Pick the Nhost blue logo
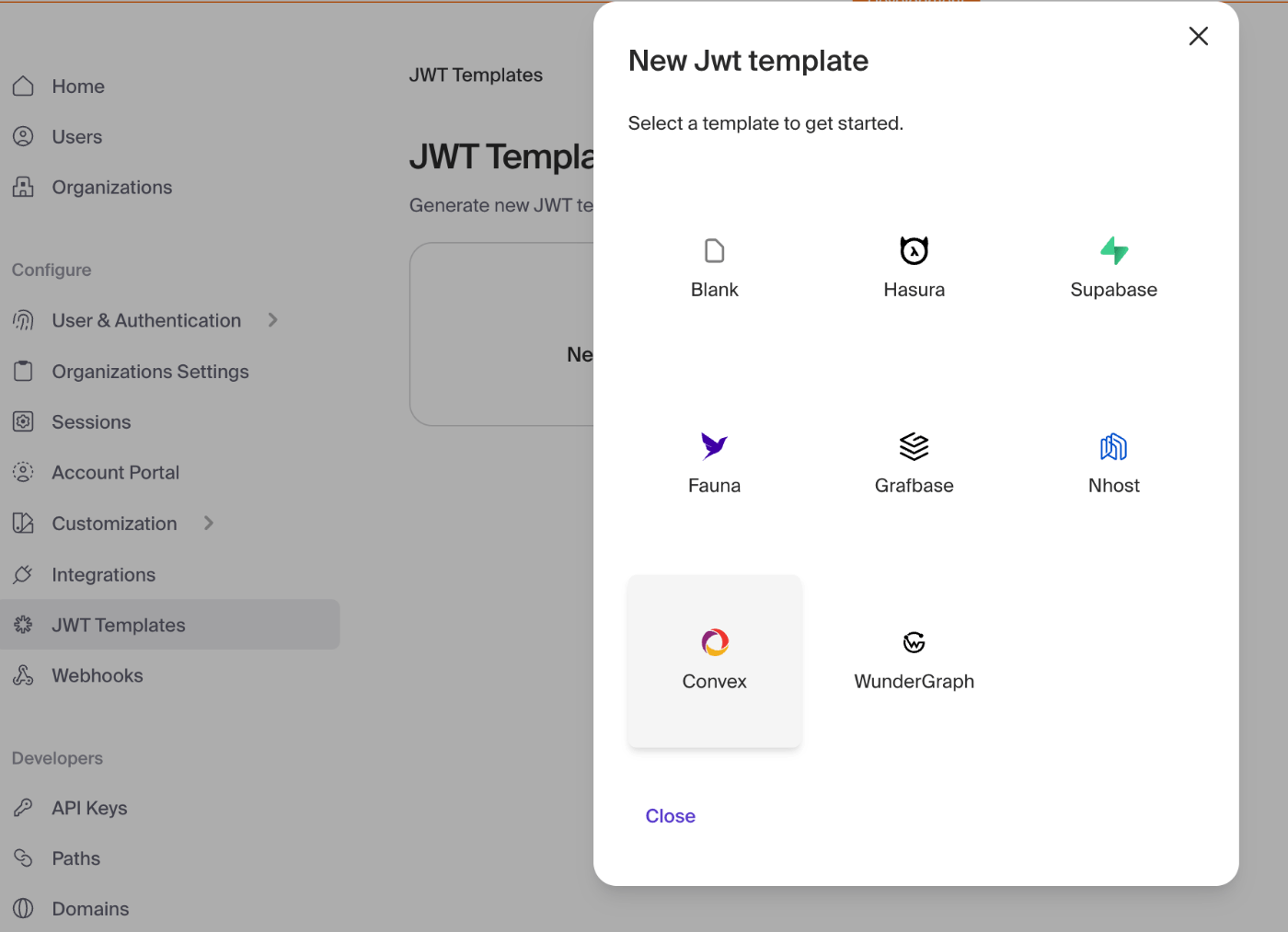This screenshot has width=1288, height=932. click(x=1114, y=446)
